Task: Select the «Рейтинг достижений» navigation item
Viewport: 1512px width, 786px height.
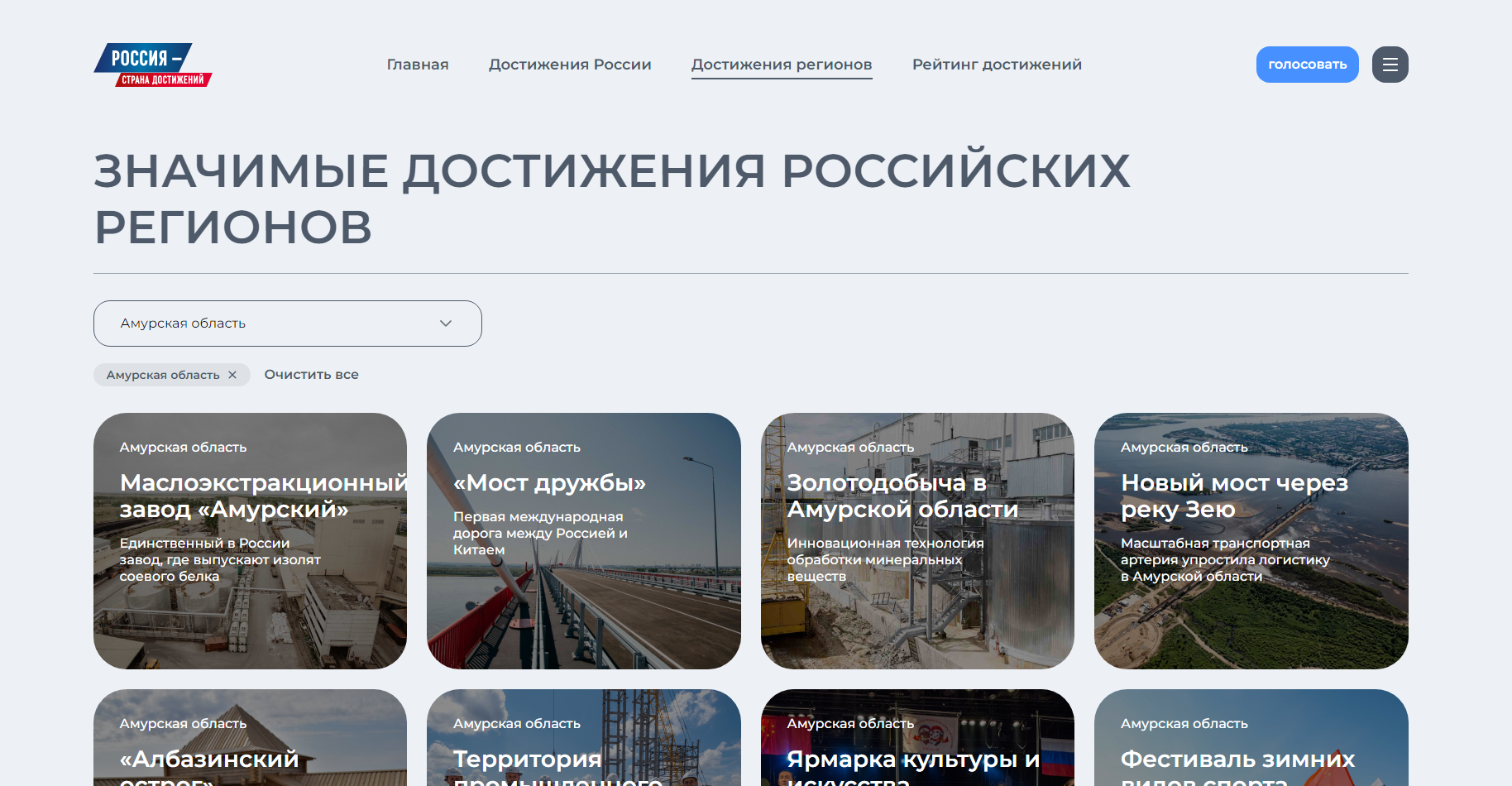Action: click(997, 64)
